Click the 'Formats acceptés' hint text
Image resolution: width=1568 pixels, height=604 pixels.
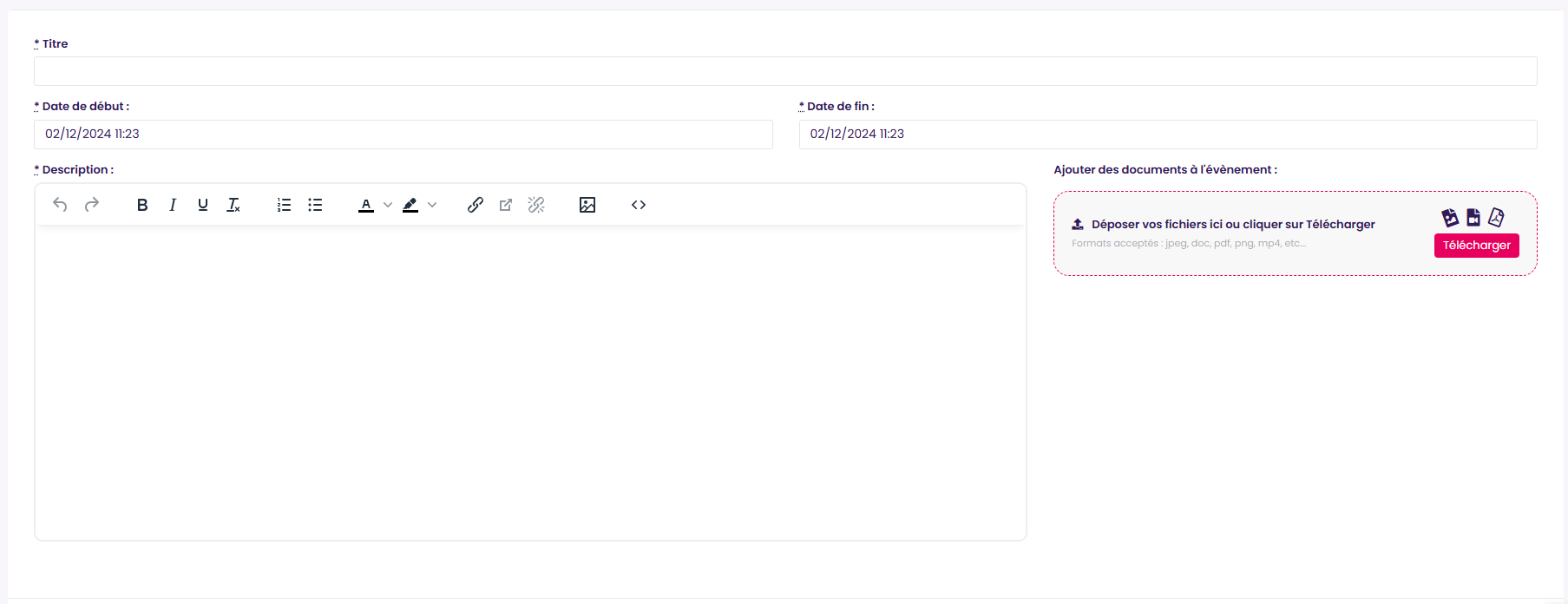[1189, 243]
